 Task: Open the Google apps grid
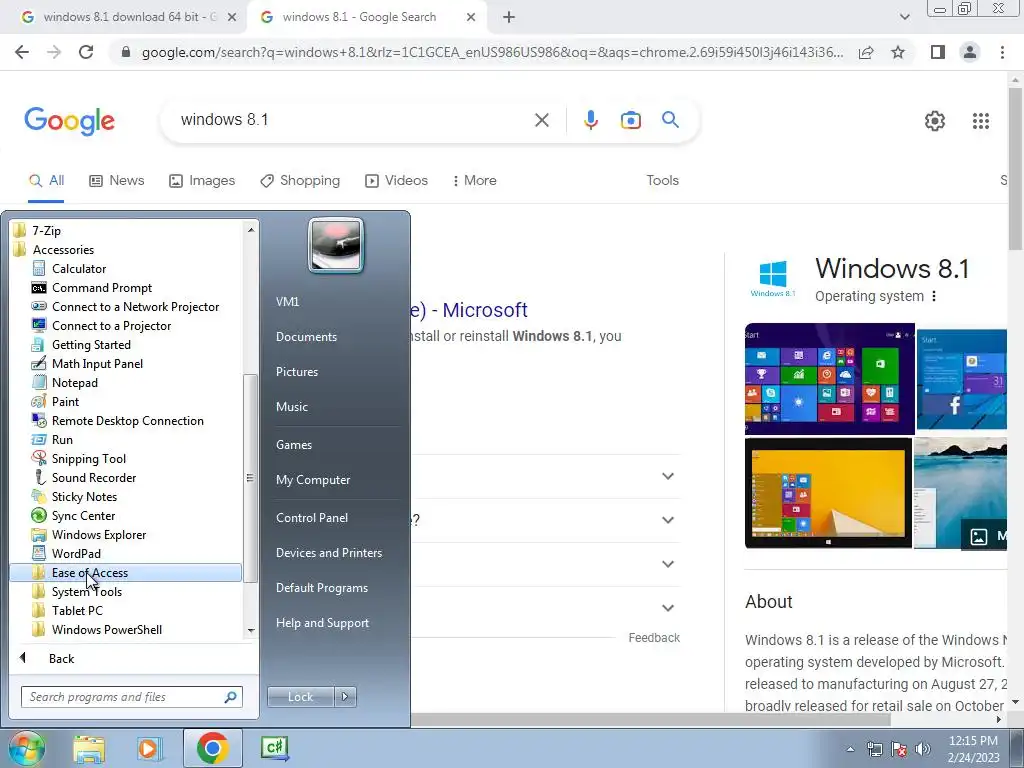980,121
